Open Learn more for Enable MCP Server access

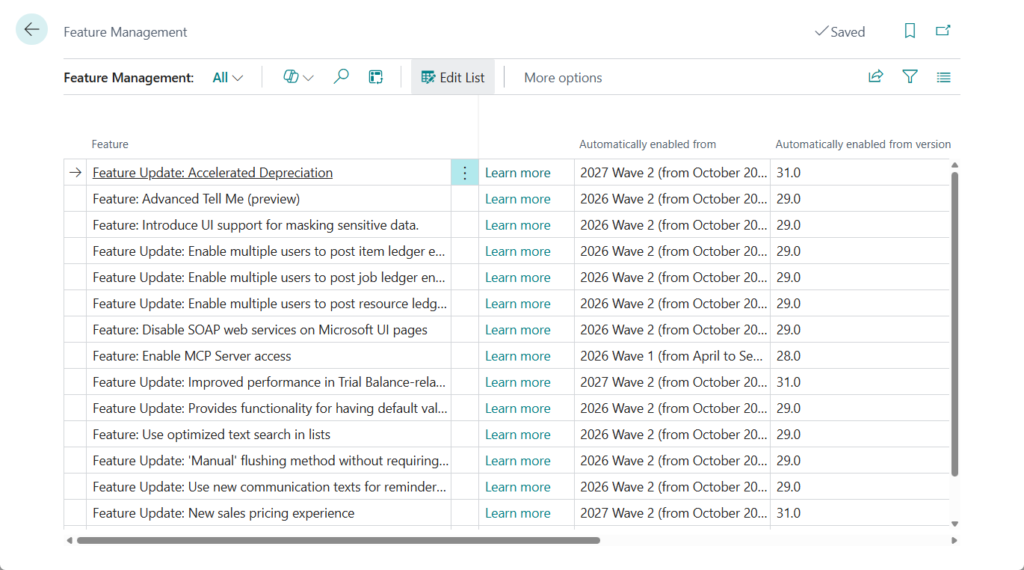point(517,356)
